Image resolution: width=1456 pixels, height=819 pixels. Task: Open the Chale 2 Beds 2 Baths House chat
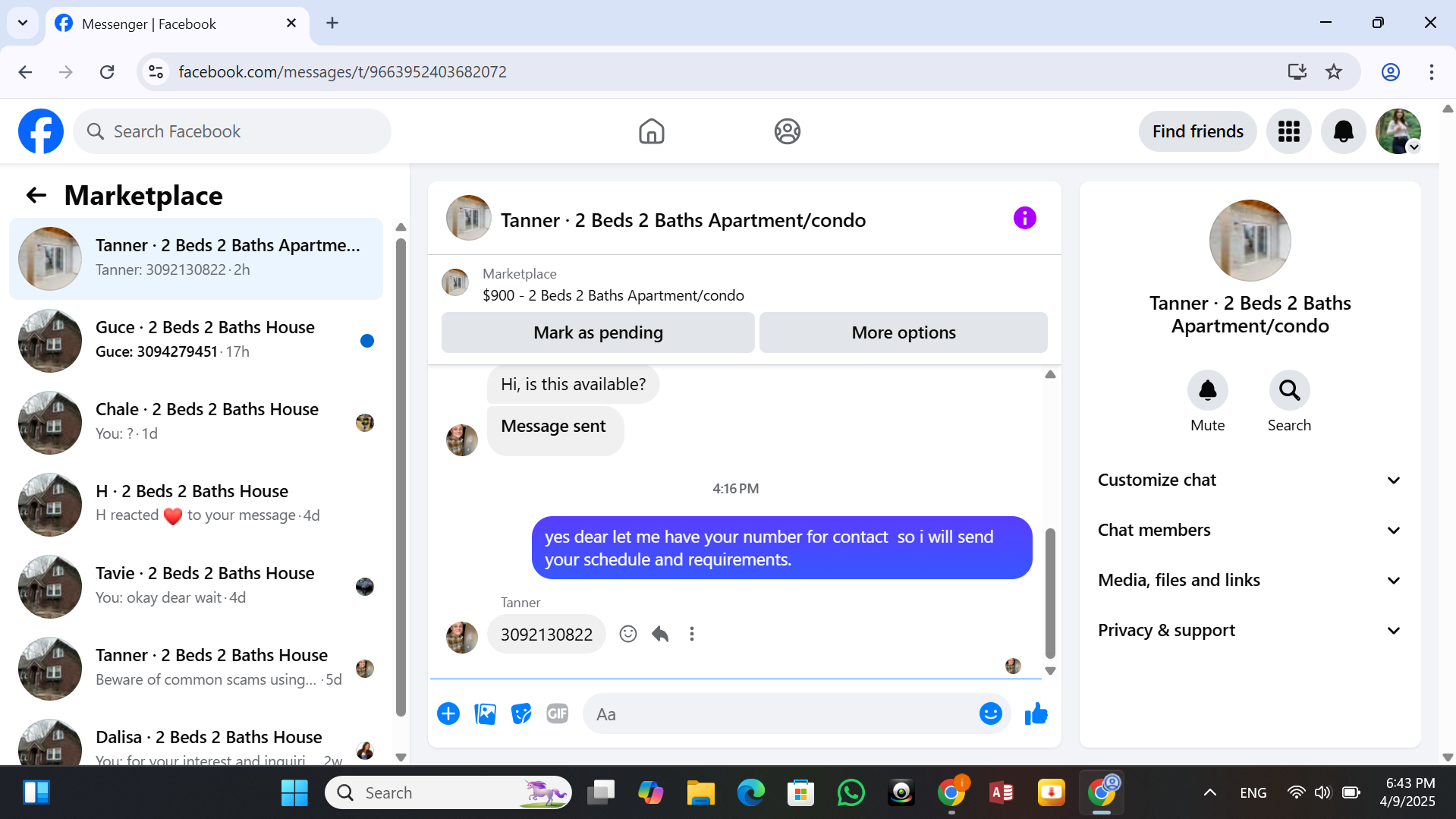pyautogui.click(x=196, y=423)
